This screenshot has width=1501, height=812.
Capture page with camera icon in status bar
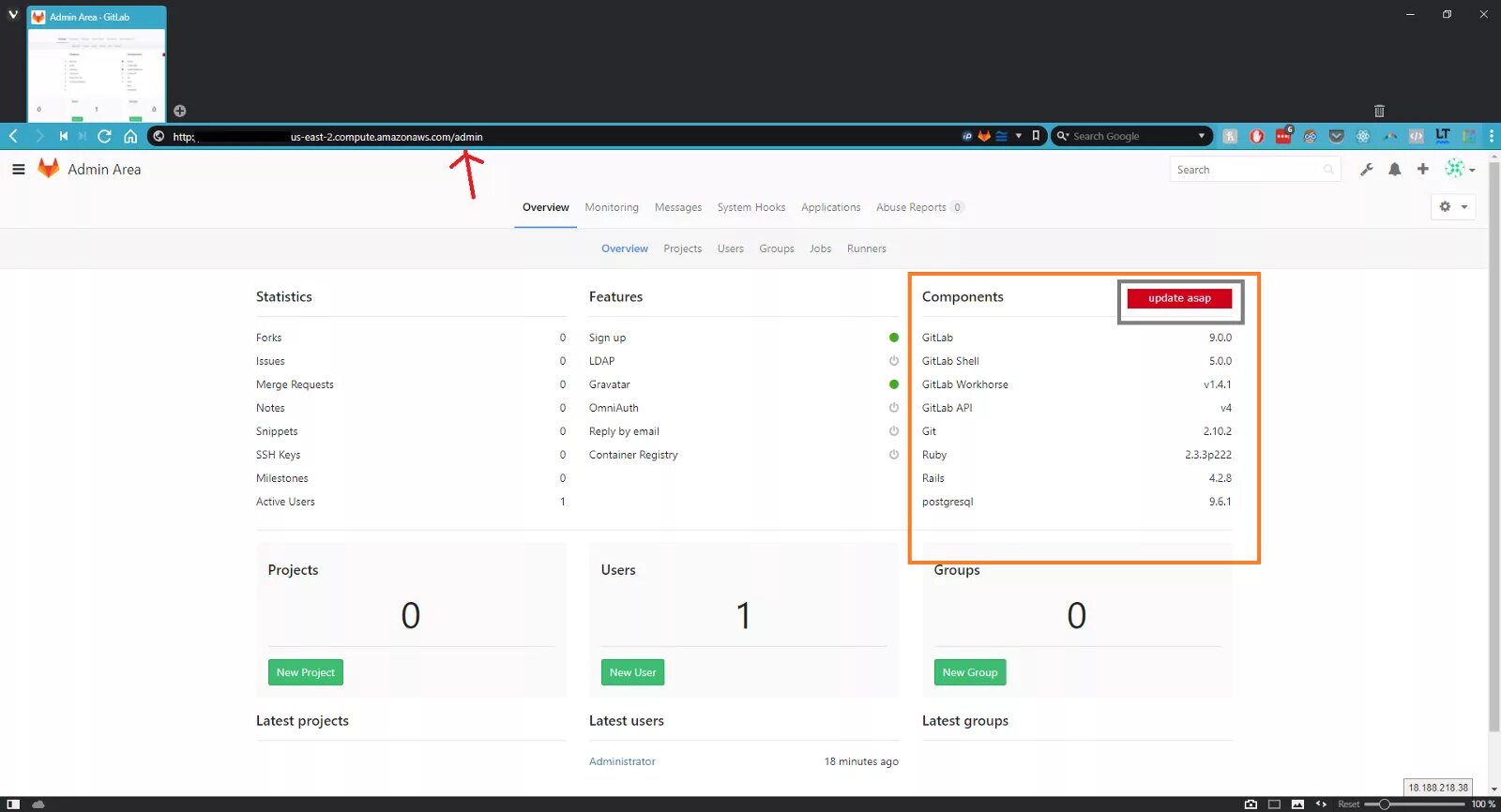1251,804
